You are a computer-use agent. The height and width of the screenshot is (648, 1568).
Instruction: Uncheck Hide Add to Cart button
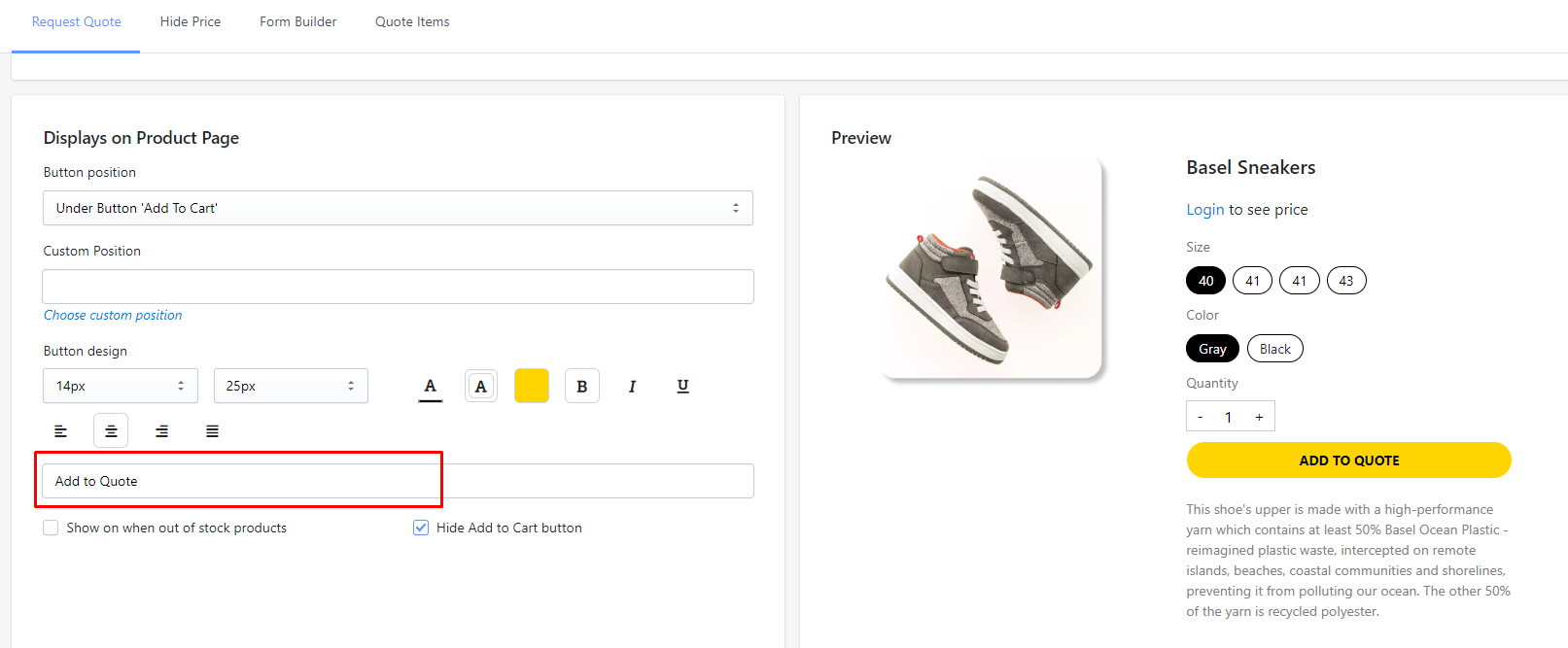[x=421, y=528]
